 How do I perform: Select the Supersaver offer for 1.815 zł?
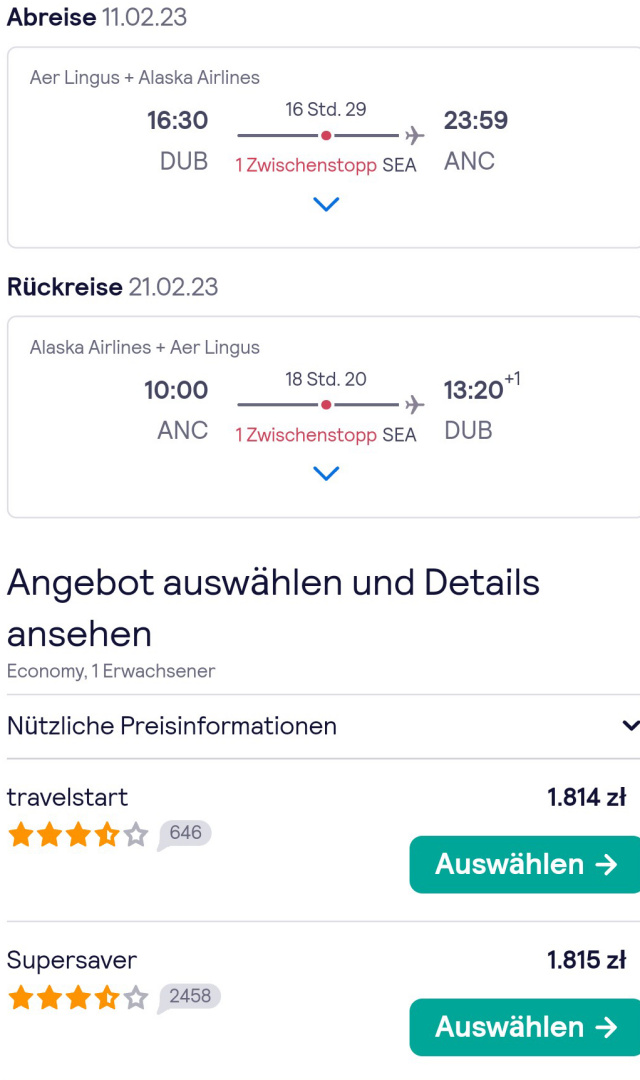point(525,1027)
